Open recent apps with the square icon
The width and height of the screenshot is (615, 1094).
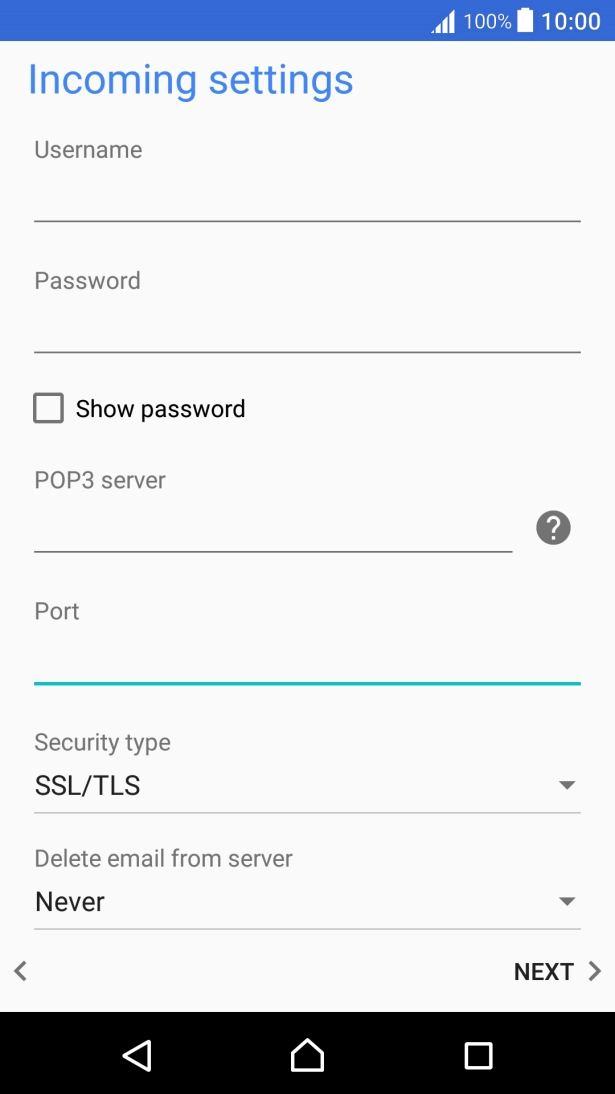478,1055
